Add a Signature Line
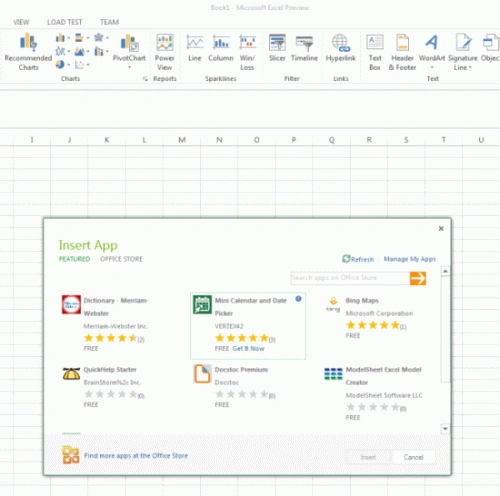Viewport: 500px width, 496px height. [463, 52]
